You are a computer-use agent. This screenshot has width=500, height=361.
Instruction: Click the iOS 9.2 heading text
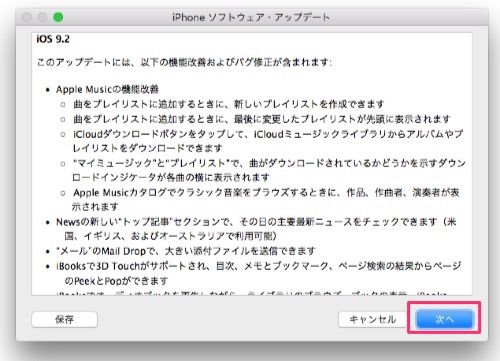click(x=53, y=39)
